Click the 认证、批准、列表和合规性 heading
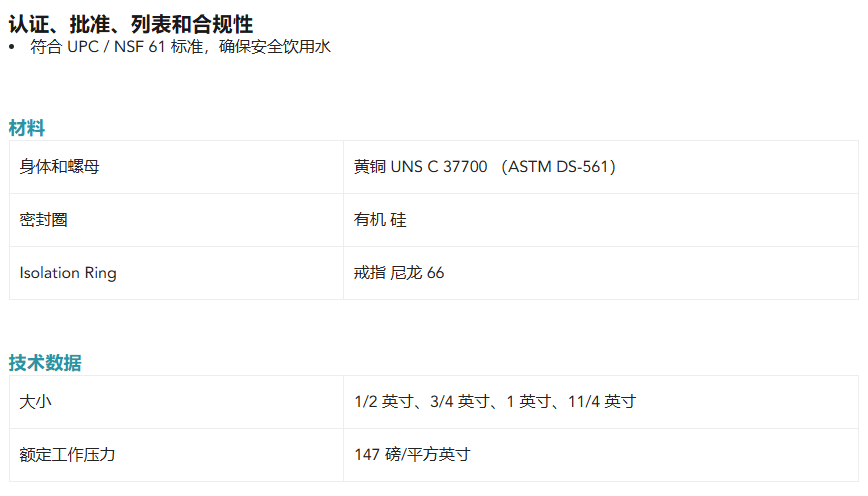The image size is (868, 496). (131, 24)
